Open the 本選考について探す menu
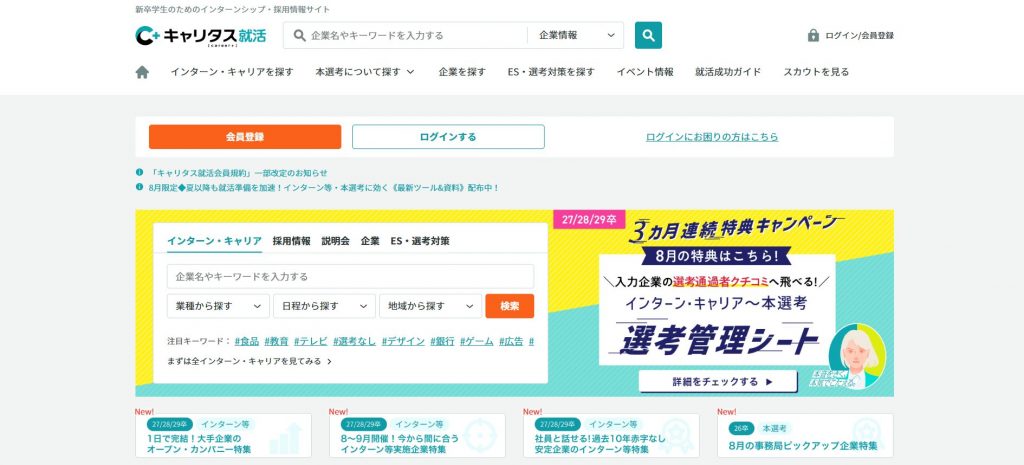This screenshot has width=1024, height=465. pos(364,72)
